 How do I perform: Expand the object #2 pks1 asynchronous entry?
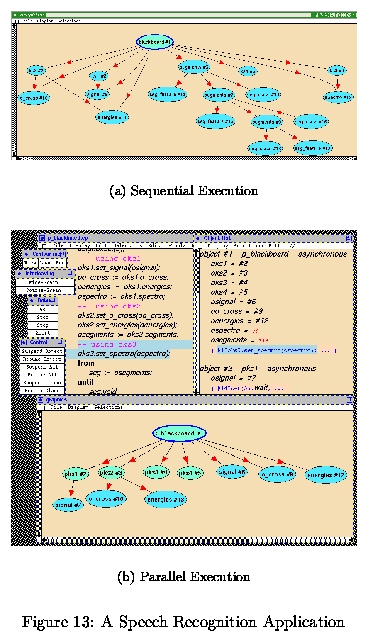coord(258,368)
